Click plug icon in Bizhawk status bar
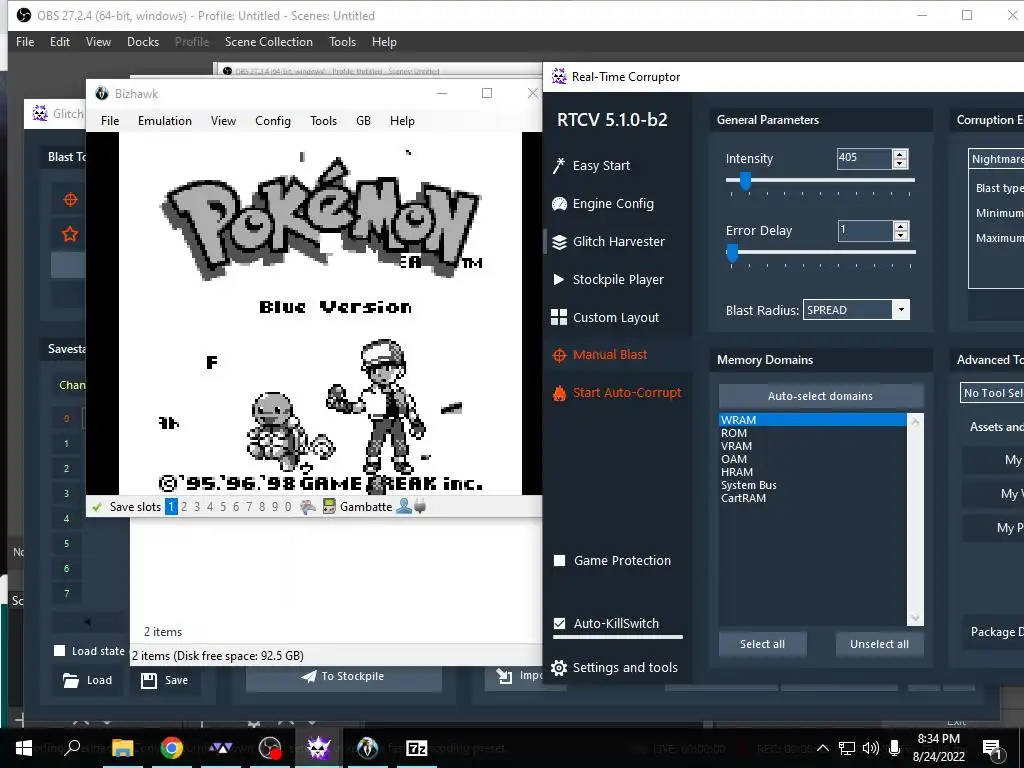 420,507
